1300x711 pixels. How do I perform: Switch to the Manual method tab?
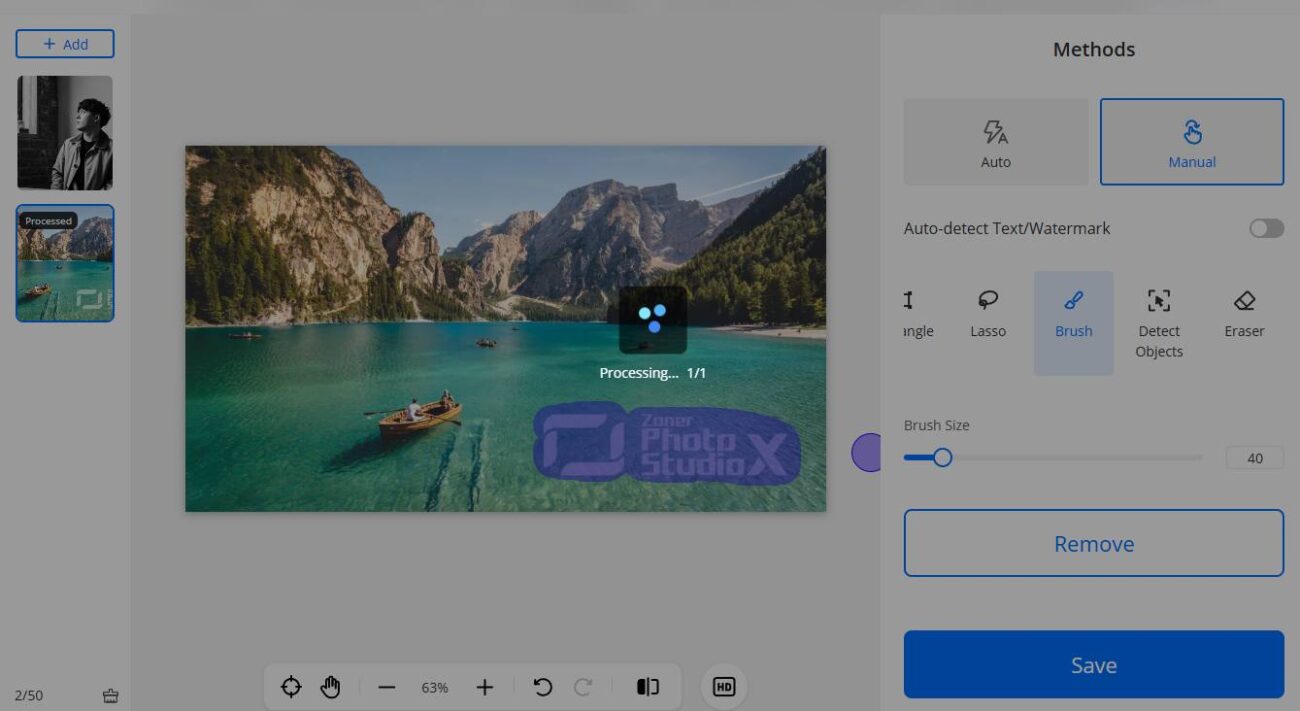[x=1191, y=142]
